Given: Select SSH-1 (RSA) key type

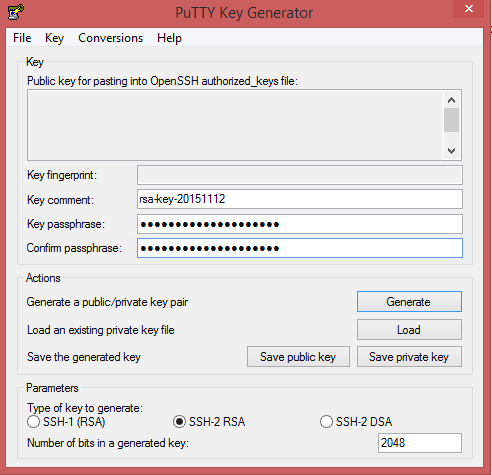Looking at the screenshot, I should click(x=66, y=422).
